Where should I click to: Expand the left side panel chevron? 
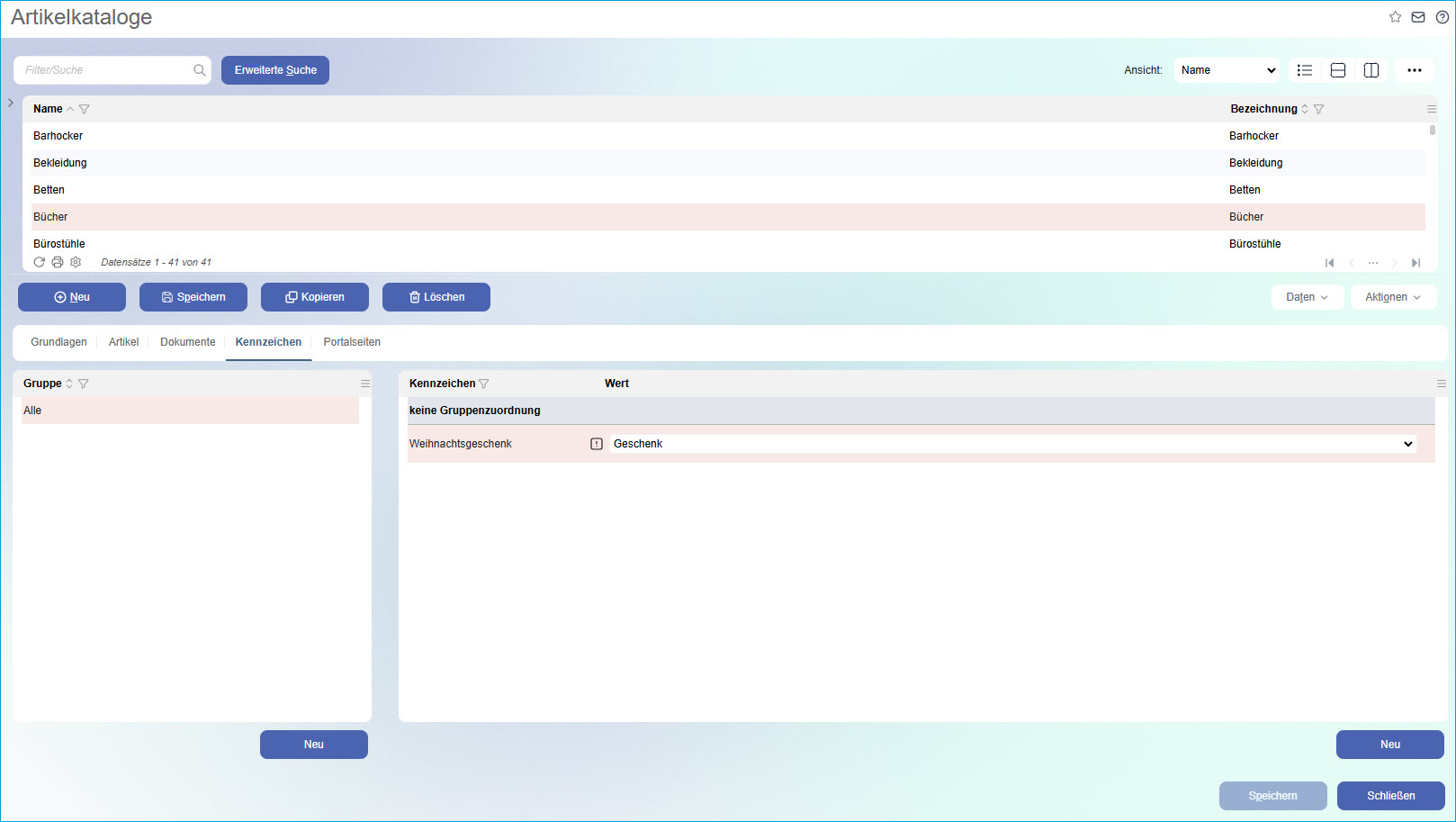click(11, 103)
